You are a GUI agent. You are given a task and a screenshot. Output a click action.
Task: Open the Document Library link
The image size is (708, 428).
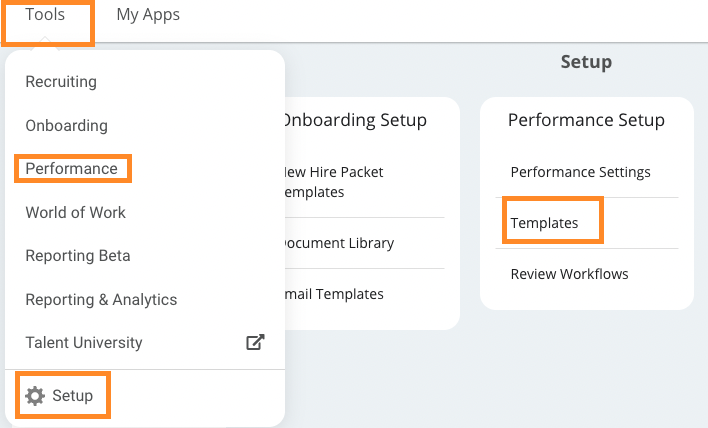coord(339,243)
